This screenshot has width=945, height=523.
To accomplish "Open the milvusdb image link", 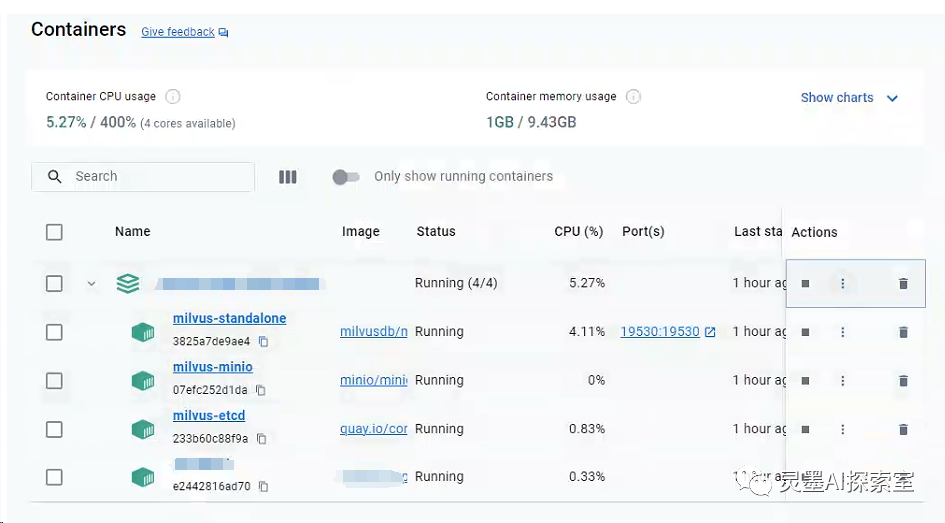I will pos(374,331).
